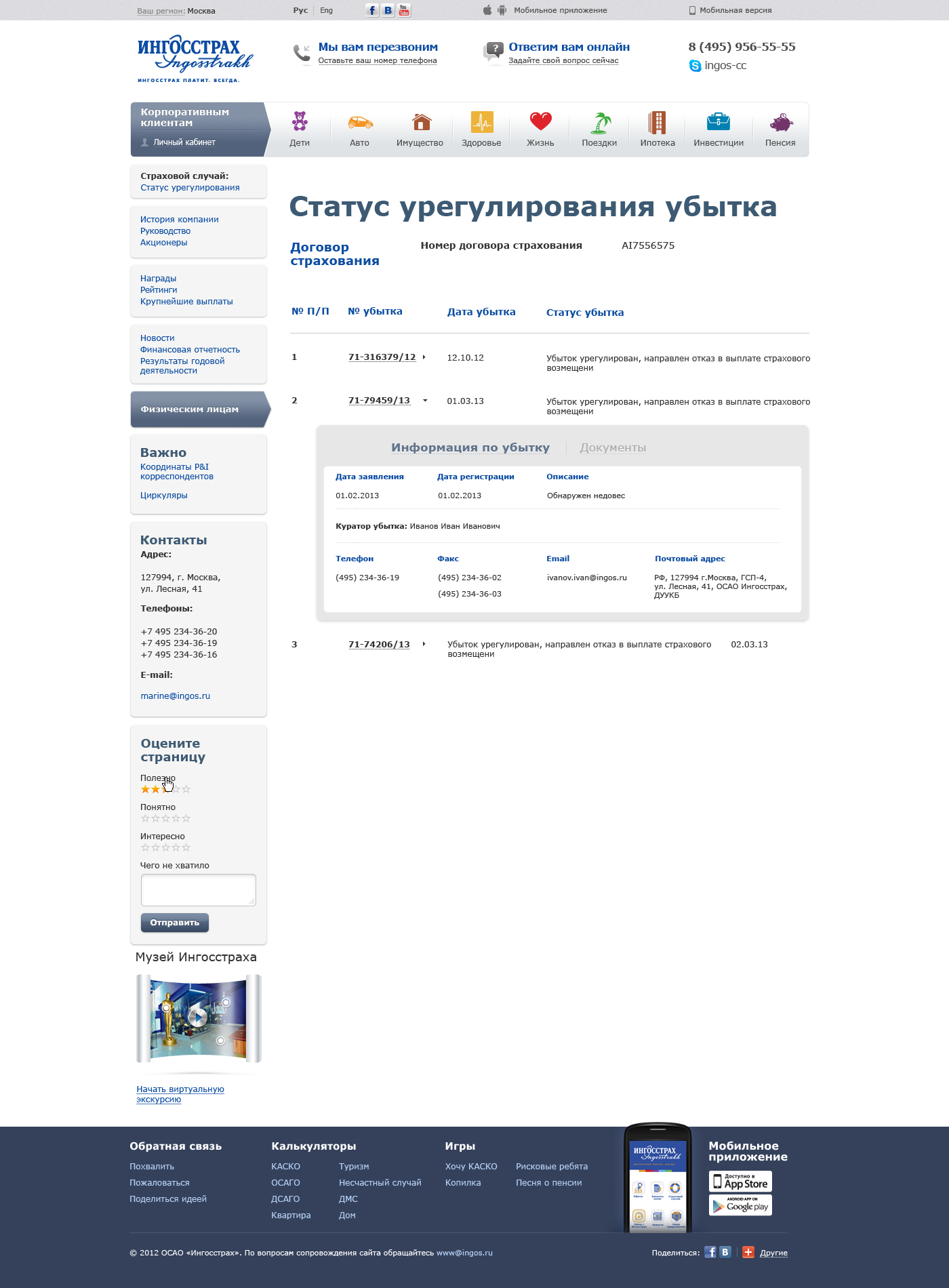Open claim number 71-316379/12
The height and width of the screenshot is (1288, 949).
click(x=382, y=357)
